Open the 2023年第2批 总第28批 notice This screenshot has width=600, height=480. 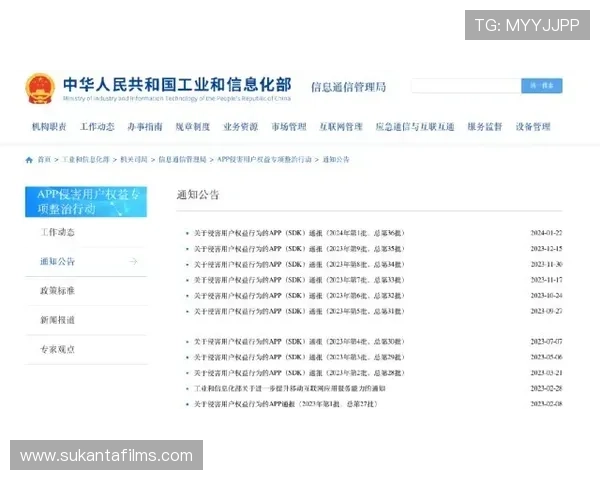pyautogui.click(x=299, y=373)
